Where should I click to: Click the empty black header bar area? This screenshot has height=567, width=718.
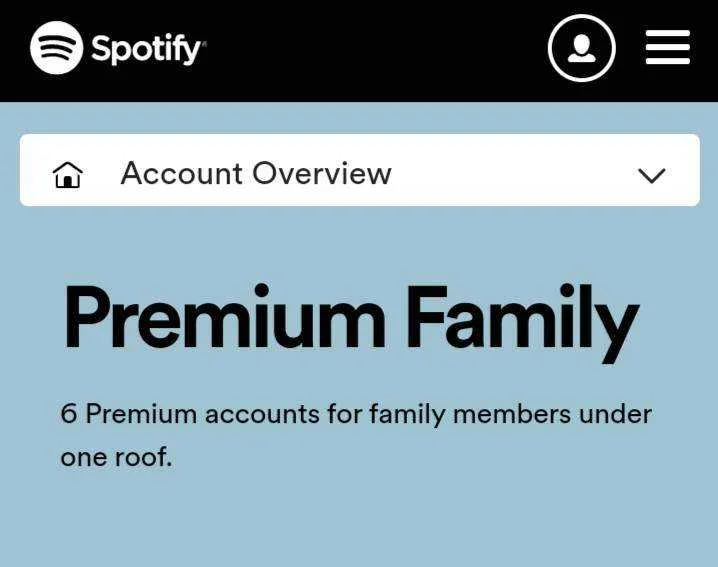pyautogui.click(x=375, y=49)
